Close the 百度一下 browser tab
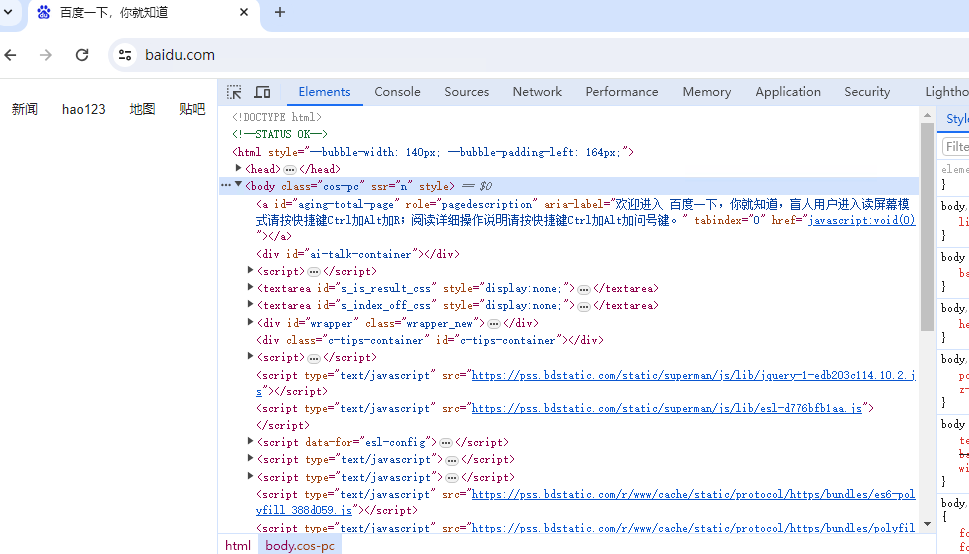Screen dimensions: 969x554 244,12
